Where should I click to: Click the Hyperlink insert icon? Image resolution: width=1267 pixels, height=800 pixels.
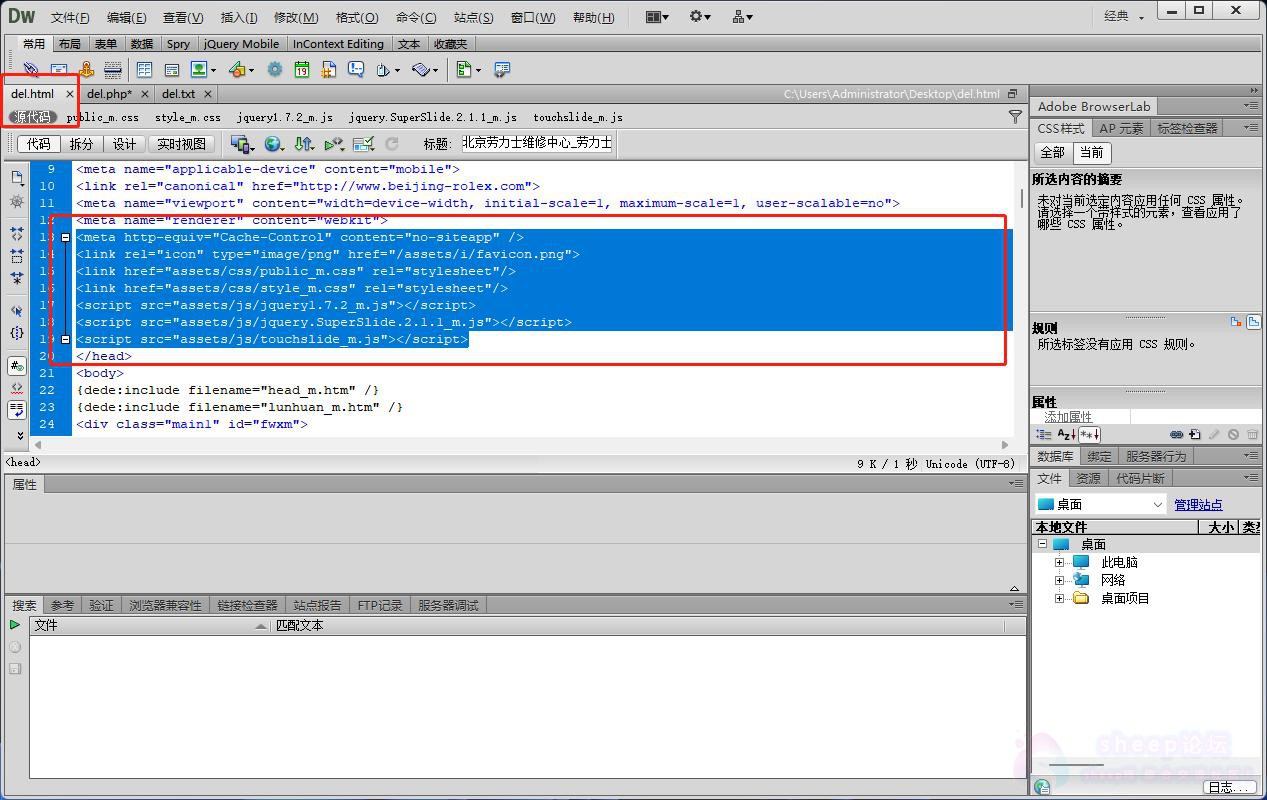coord(31,69)
